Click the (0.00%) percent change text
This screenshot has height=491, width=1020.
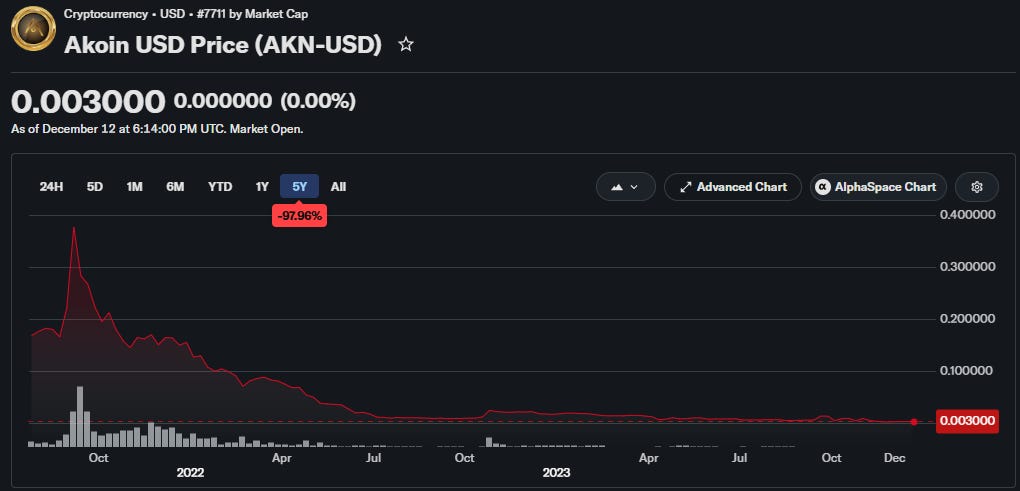tap(318, 101)
